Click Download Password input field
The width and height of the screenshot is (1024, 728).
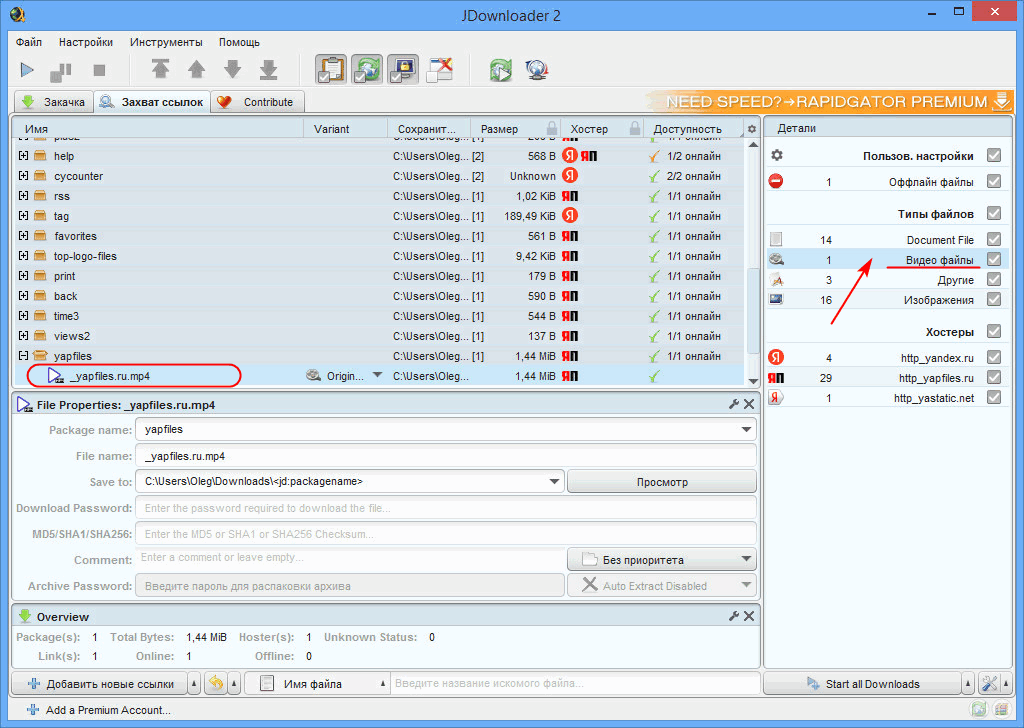pos(445,508)
